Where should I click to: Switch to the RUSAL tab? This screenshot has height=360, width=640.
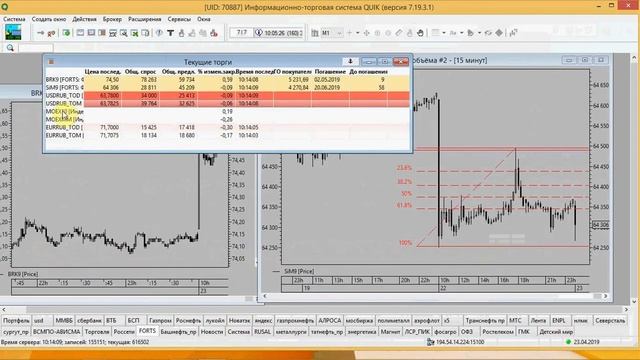coord(262,332)
